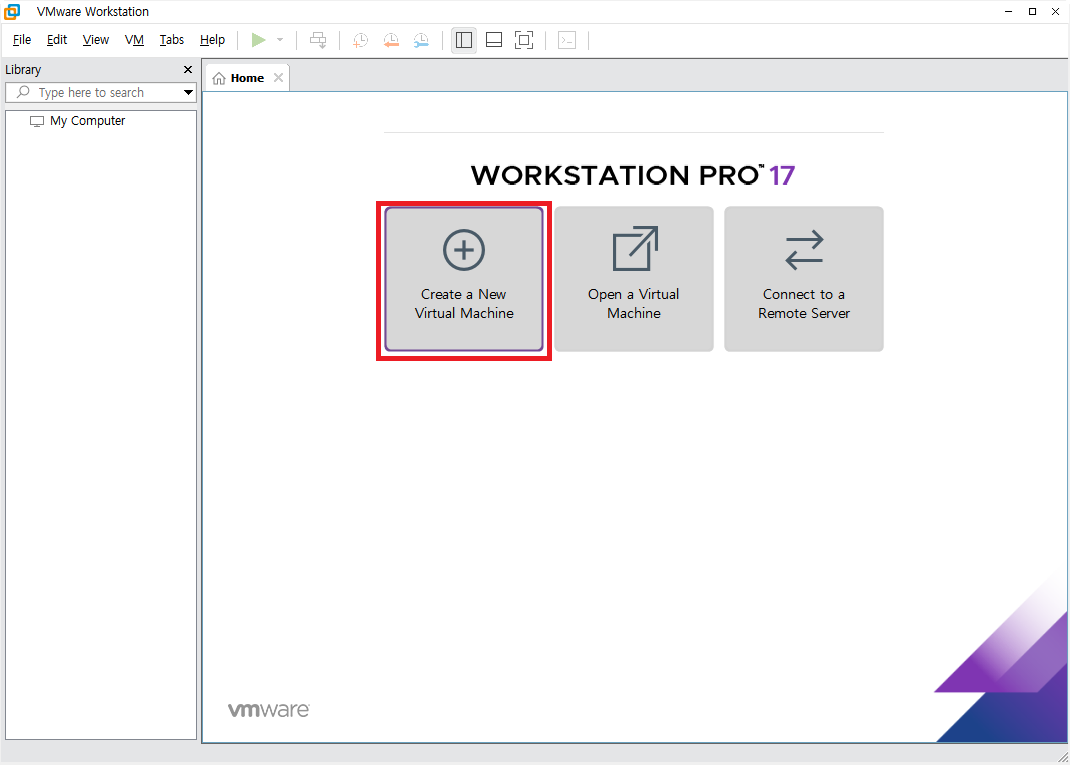This screenshot has height=765, width=1070.
Task: Click the Revert to Snapshot icon
Action: point(391,40)
